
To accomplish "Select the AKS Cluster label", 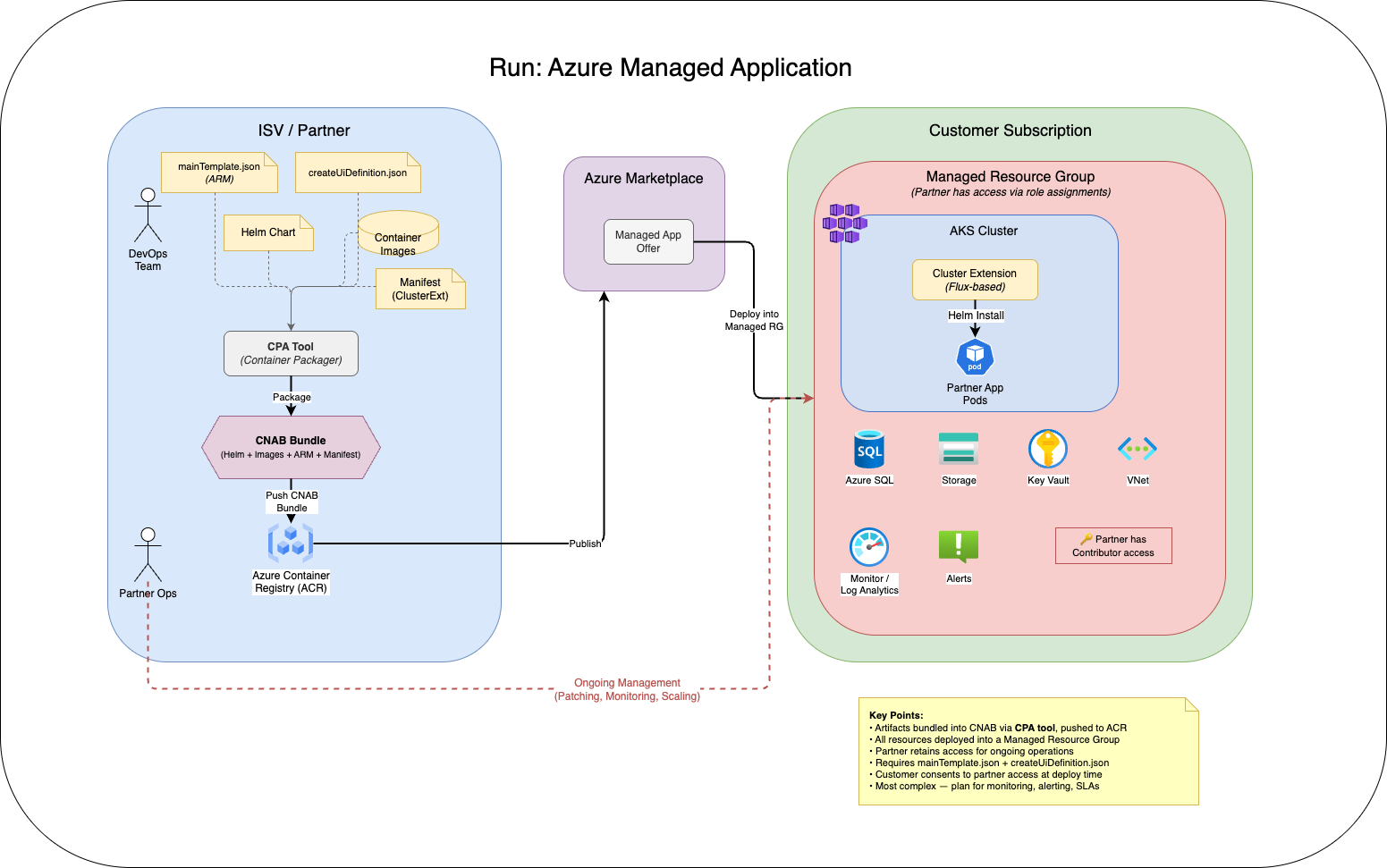I will pos(984,231).
